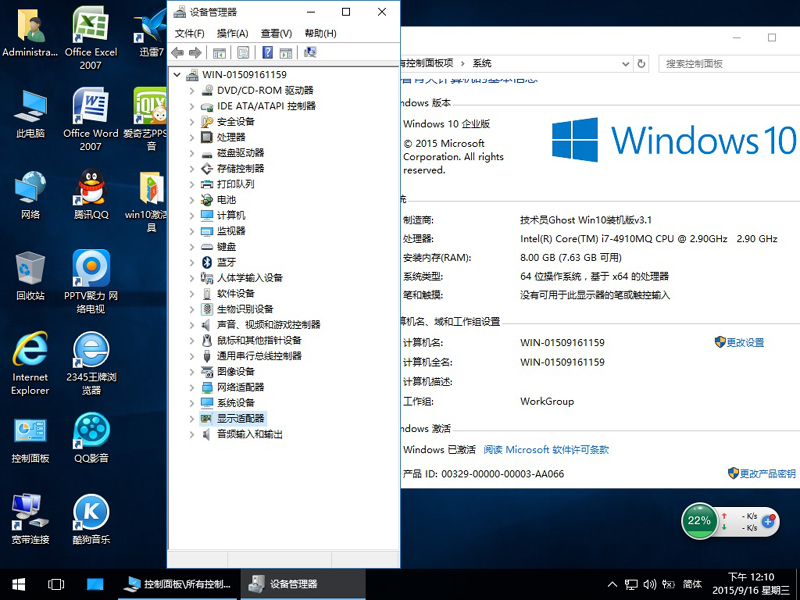Expand the IDE ATA/ATAPI 控制器 node
The height and width of the screenshot is (600, 800).
tap(192, 106)
